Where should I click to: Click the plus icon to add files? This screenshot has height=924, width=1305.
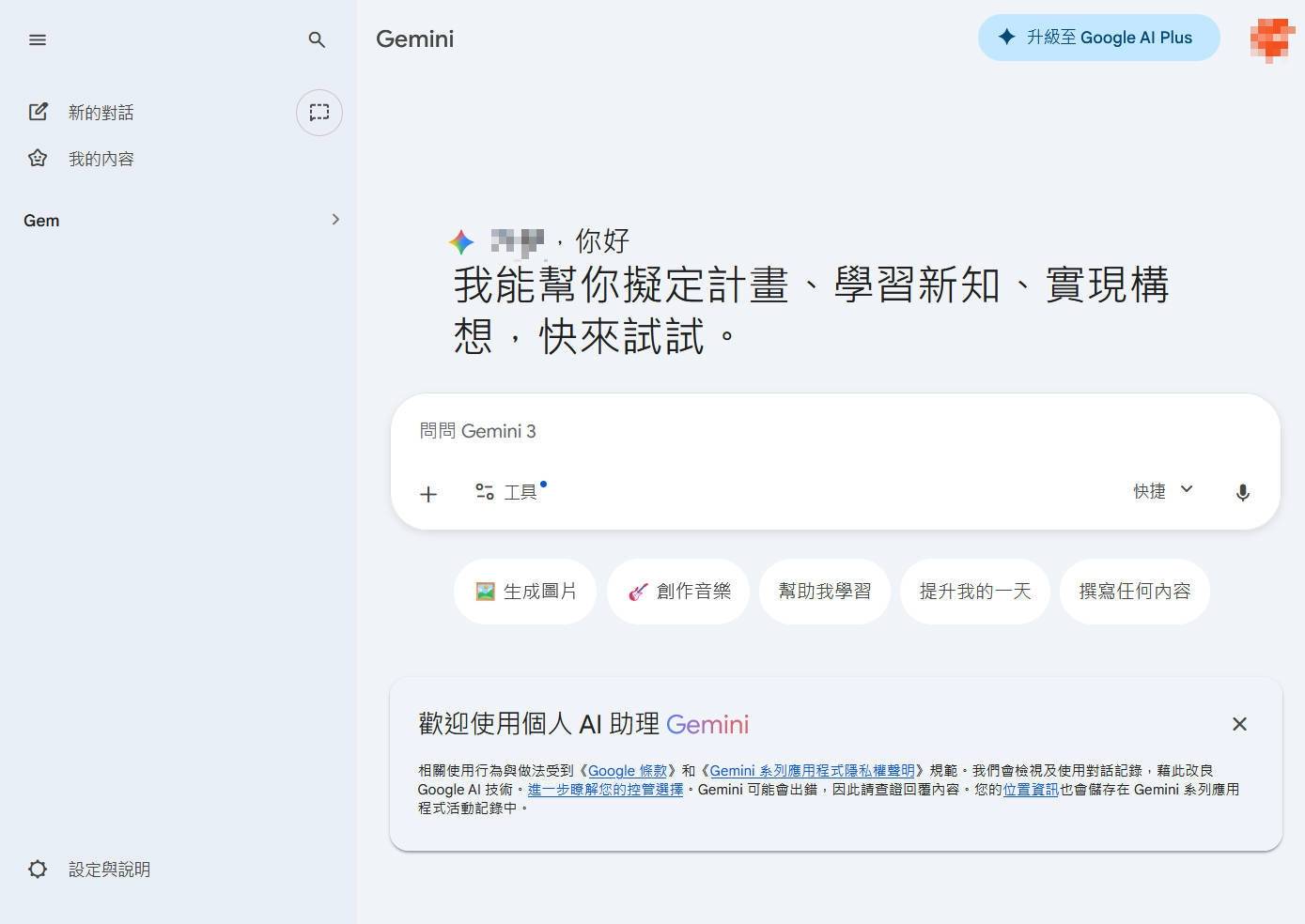(x=428, y=494)
